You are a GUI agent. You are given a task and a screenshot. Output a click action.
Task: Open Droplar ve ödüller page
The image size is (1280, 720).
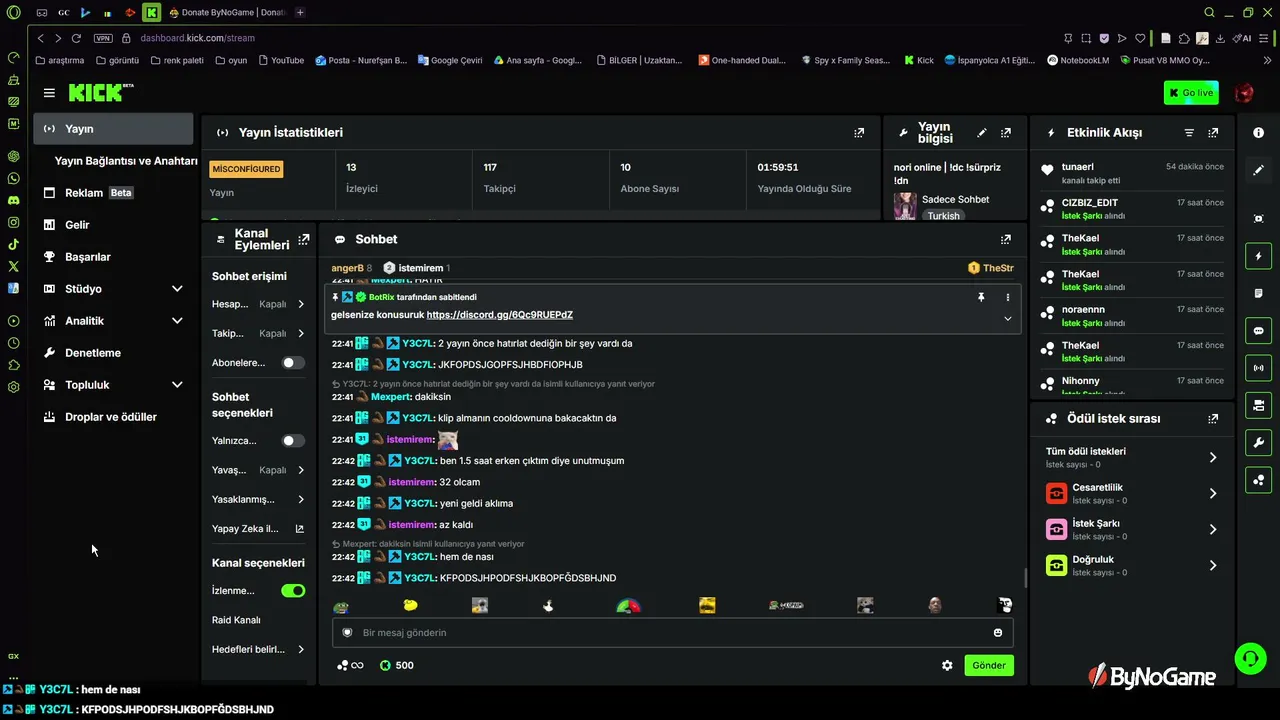pyautogui.click(x=113, y=417)
